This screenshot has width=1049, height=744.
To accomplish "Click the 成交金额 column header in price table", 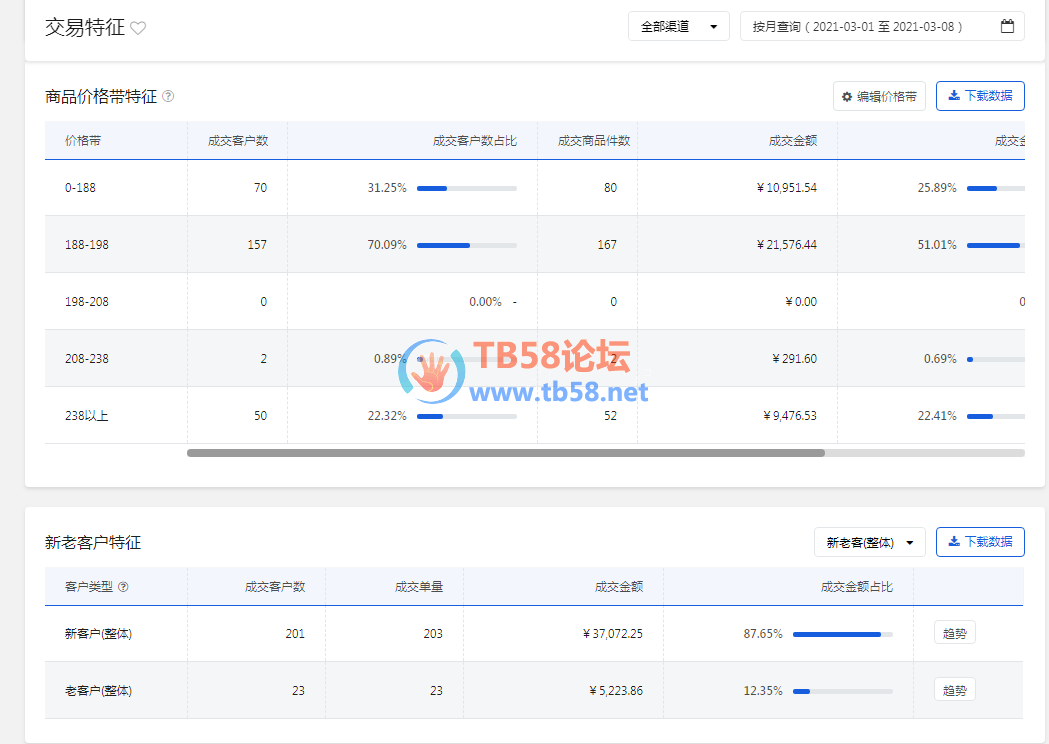I will [792, 141].
